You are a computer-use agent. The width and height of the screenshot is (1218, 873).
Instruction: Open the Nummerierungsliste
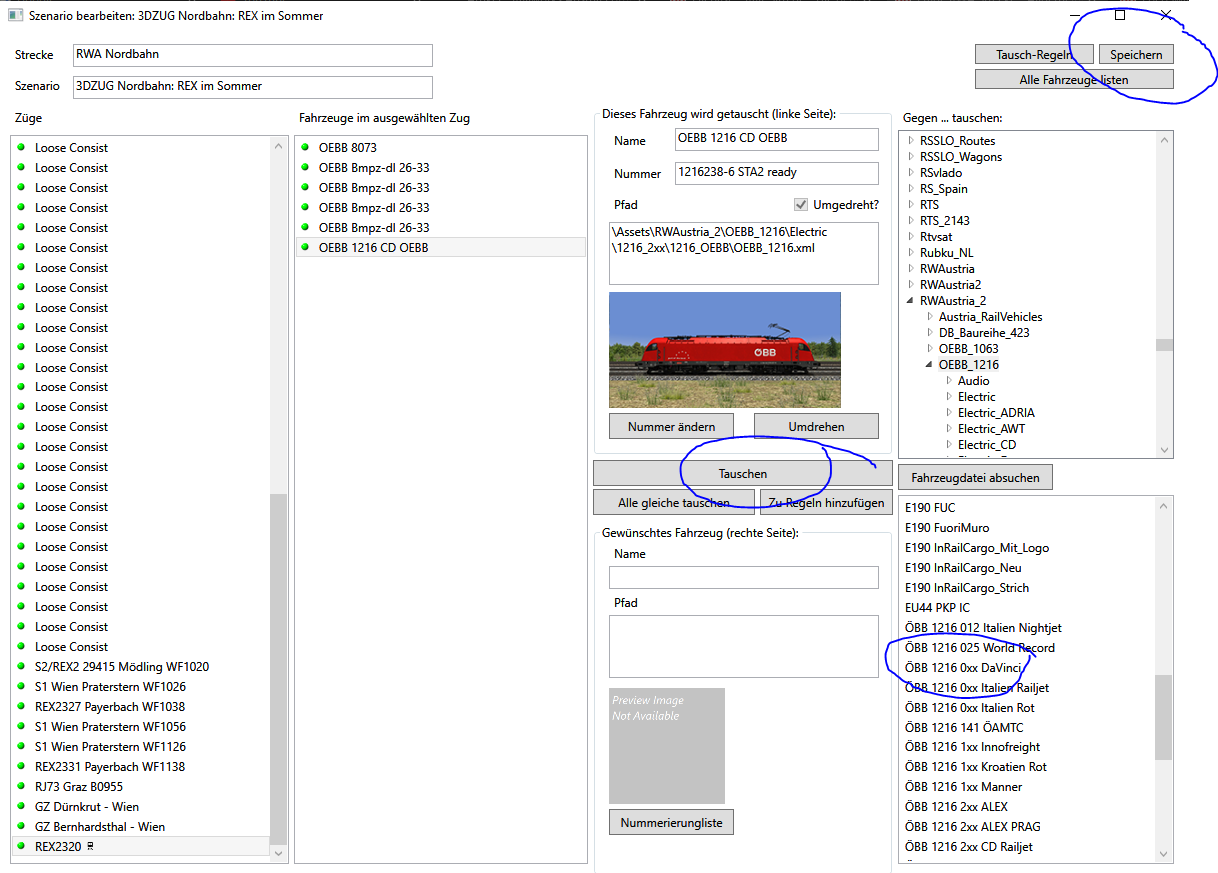tap(671, 822)
